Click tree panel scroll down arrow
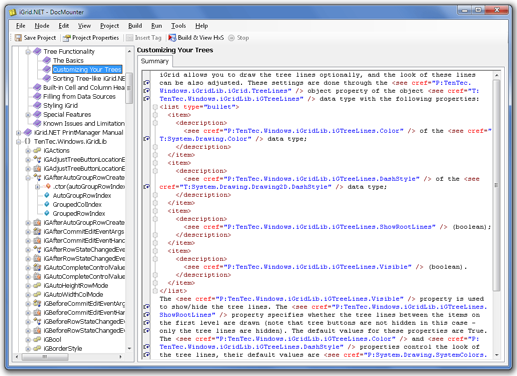517x376 pixels. [x=129, y=348]
